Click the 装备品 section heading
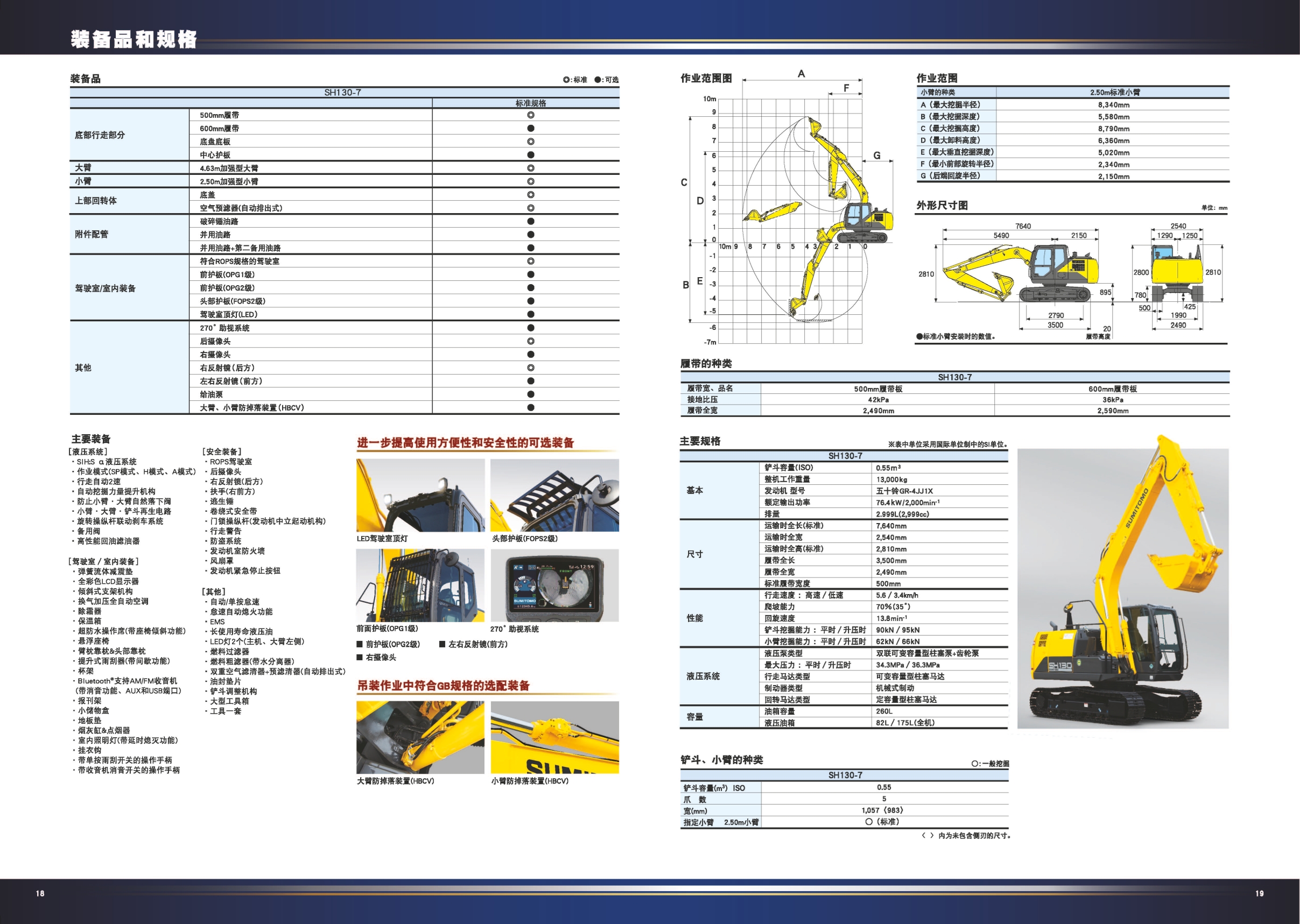This screenshot has width=1300, height=924. [x=86, y=79]
